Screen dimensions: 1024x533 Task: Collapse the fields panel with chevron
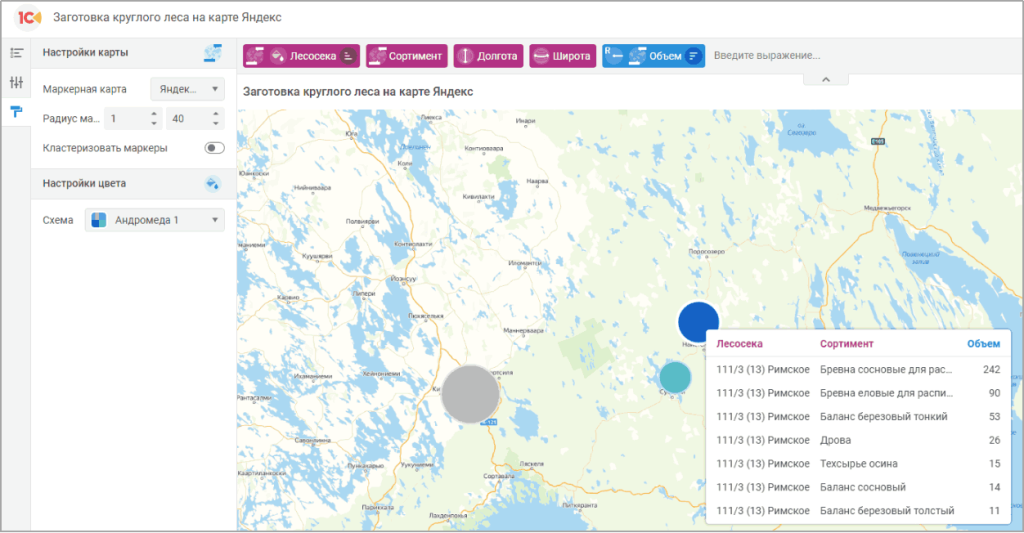click(x=826, y=78)
